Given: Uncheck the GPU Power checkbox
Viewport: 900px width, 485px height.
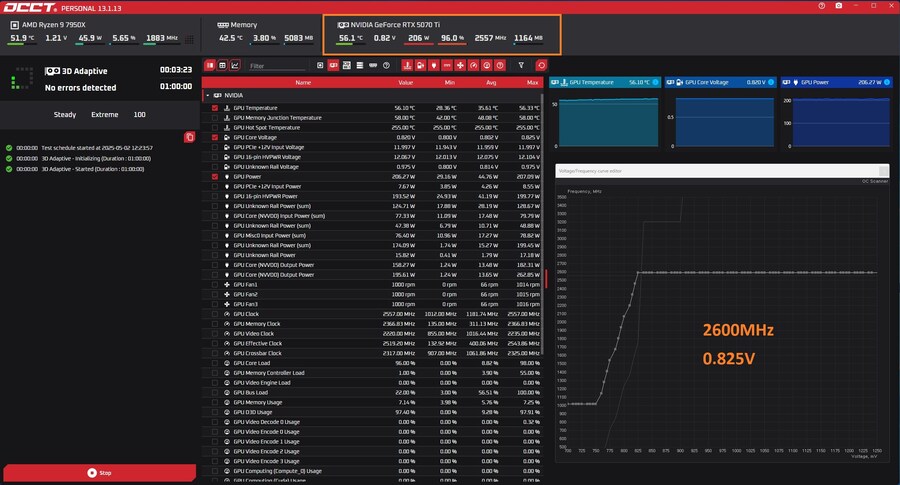Looking at the screenshot, I should (x=214, y=176).
